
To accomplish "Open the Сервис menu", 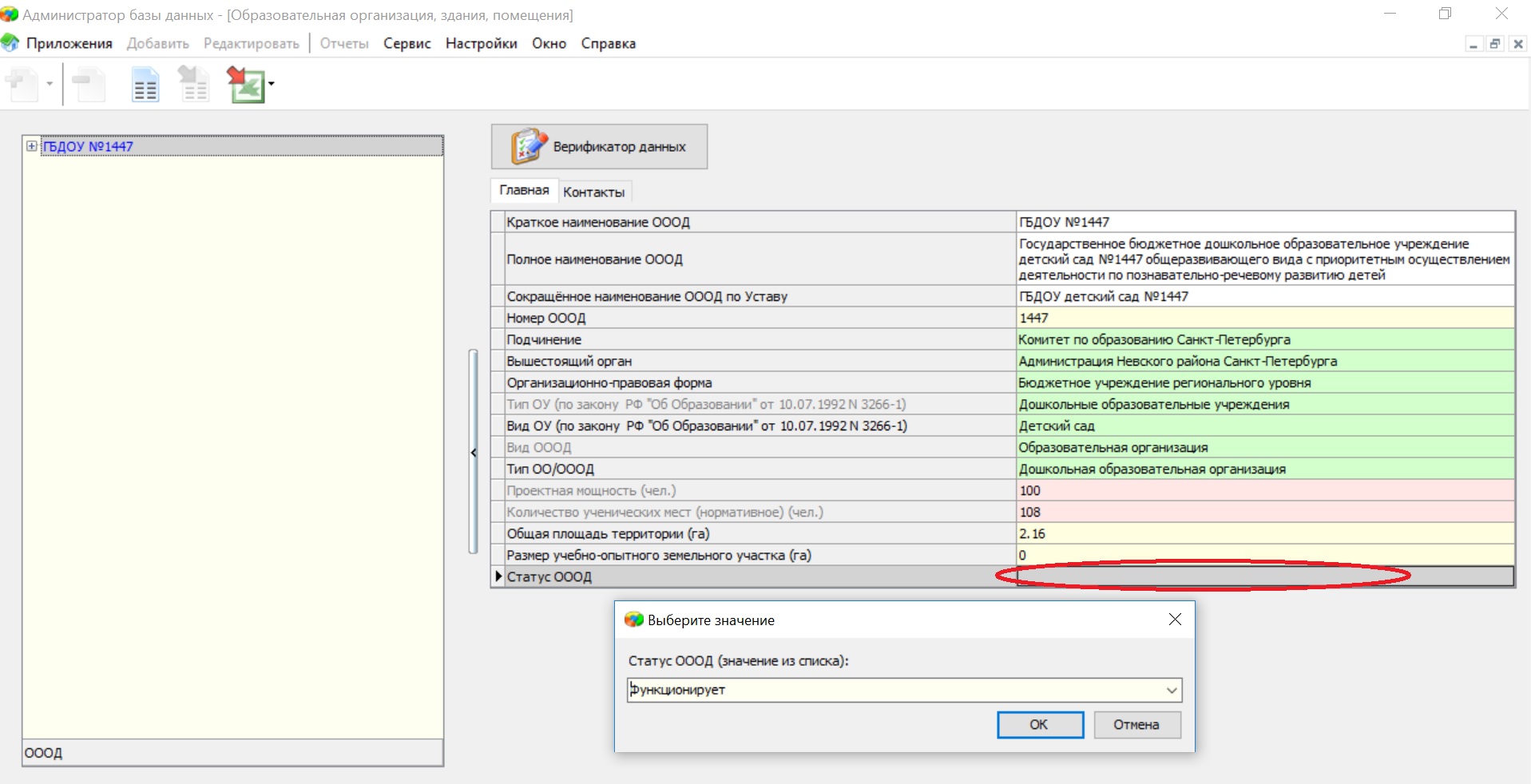I will coord(407,43).
